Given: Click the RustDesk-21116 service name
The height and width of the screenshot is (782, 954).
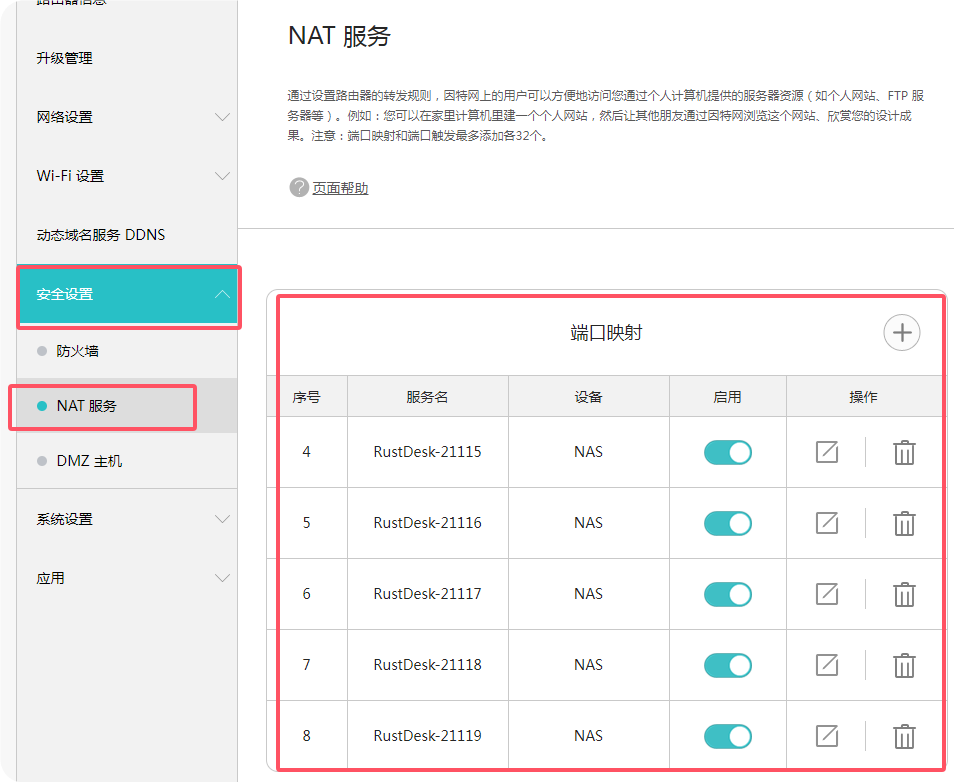Looking at the screenshot, I should point(427,523).
